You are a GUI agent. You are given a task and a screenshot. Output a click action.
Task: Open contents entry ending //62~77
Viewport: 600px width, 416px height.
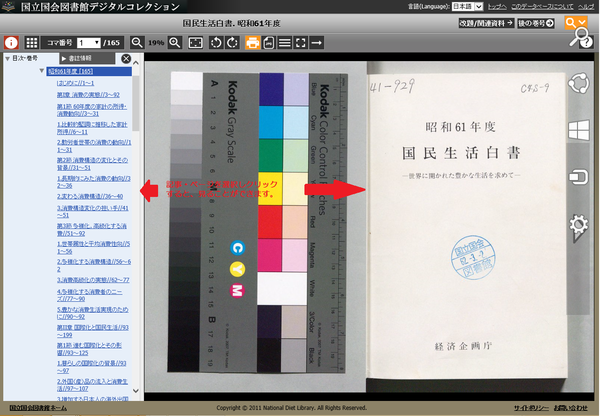pyautogui.click(x=93, y=280)
